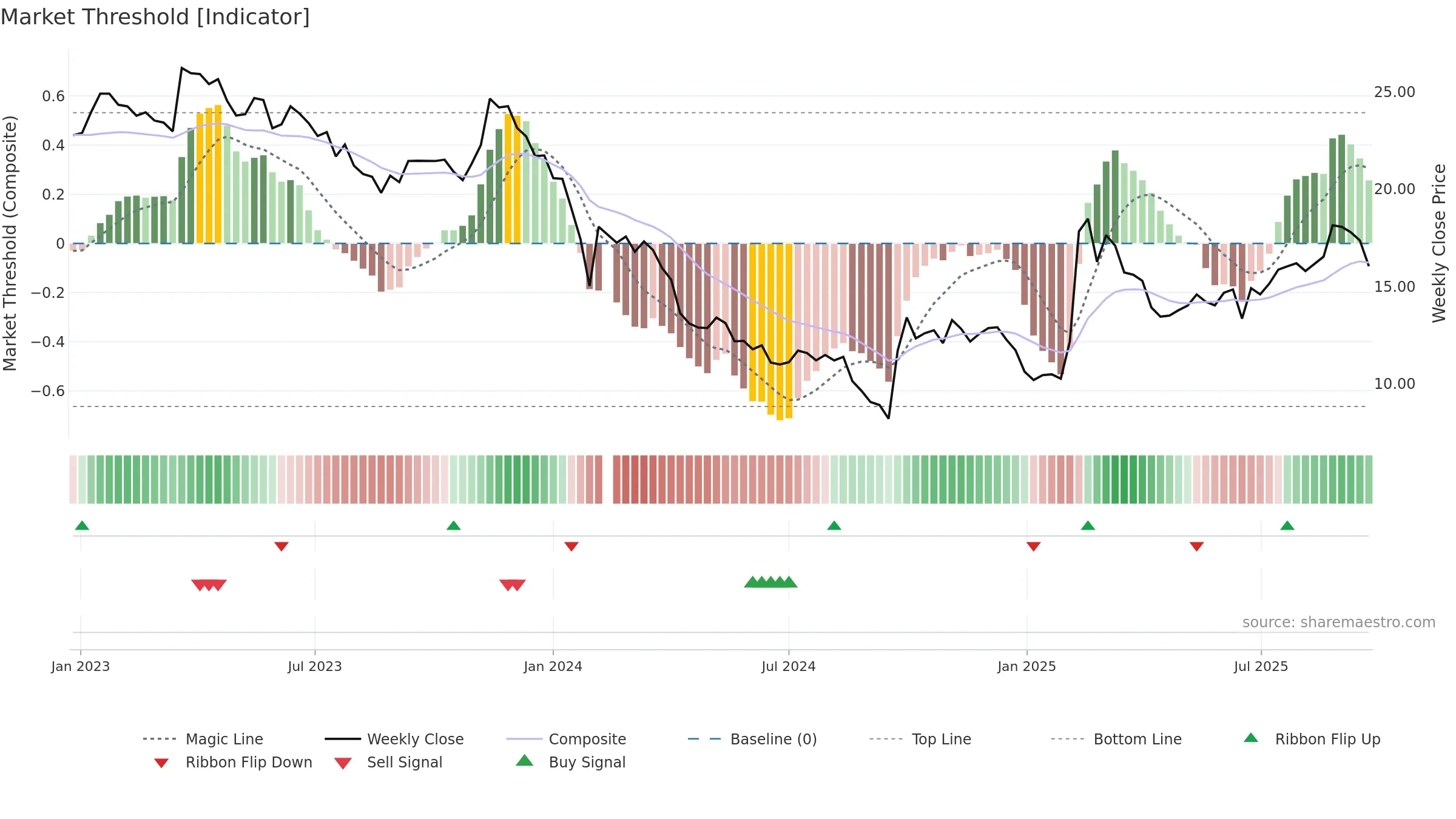Click the Ribbon Flip Up marker near Oct 2023
The image size is (1456, 819).
click(453, 525)
